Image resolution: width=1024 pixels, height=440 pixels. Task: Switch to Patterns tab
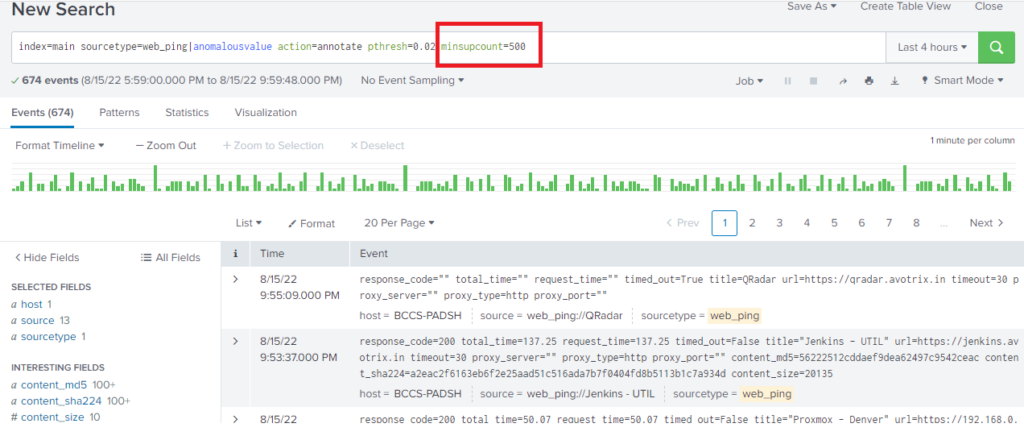[120, 112]
